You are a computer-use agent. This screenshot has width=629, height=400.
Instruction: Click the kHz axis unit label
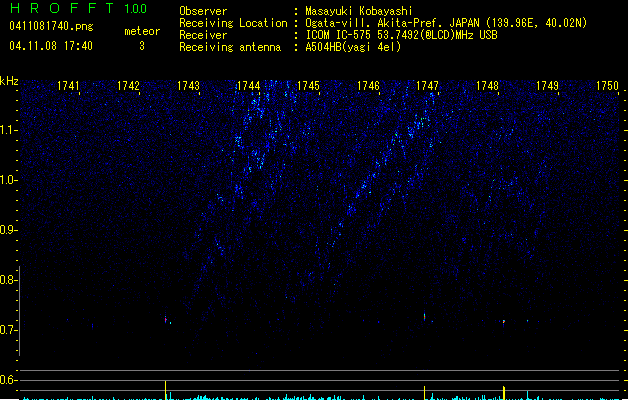[x=9, y=81]
